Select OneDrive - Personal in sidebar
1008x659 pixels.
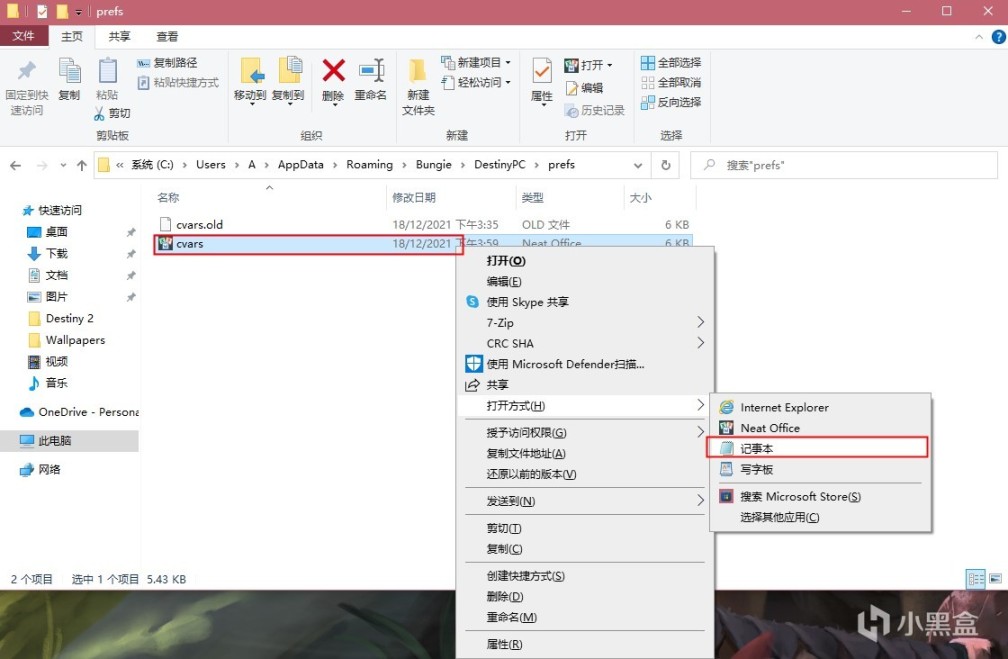point(88,412)
